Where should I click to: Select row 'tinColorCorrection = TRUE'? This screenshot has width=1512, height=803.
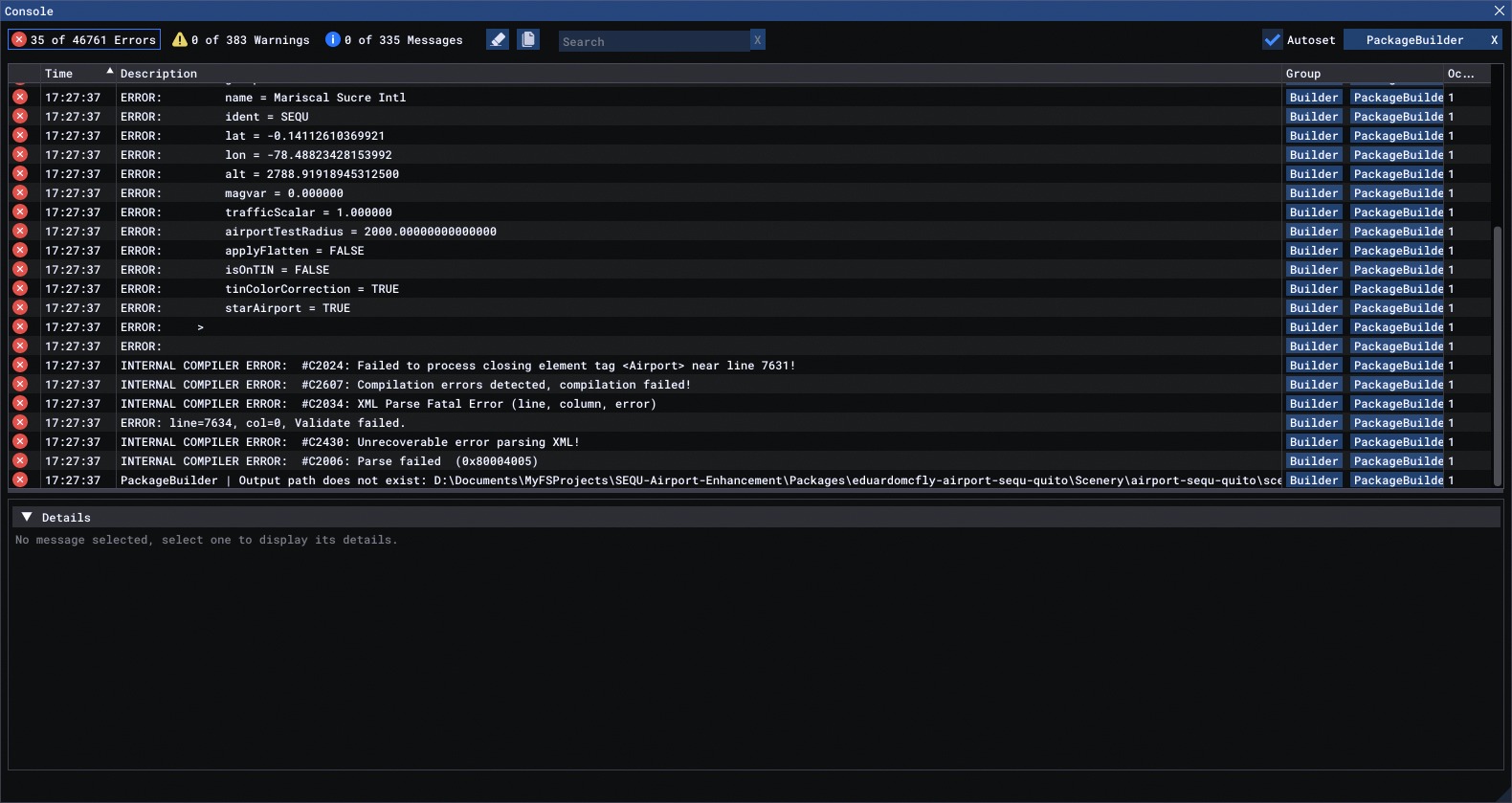click(x=750, y=289)
